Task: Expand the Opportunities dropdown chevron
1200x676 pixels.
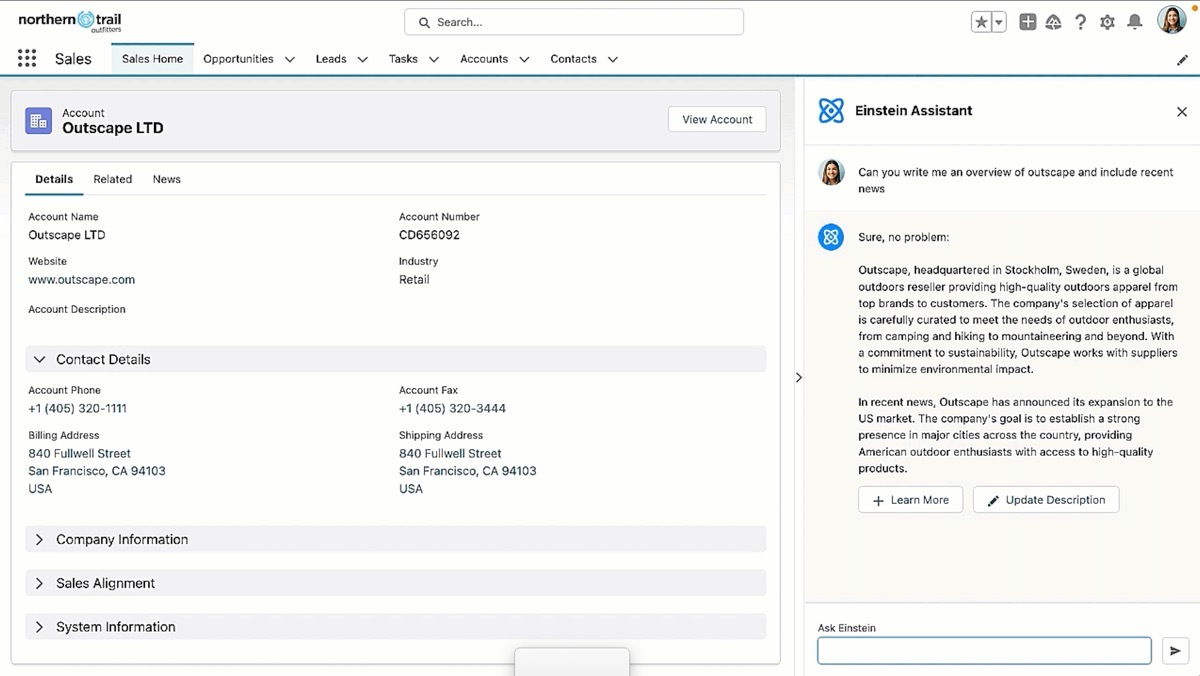Action: click(x=290, y=60)
